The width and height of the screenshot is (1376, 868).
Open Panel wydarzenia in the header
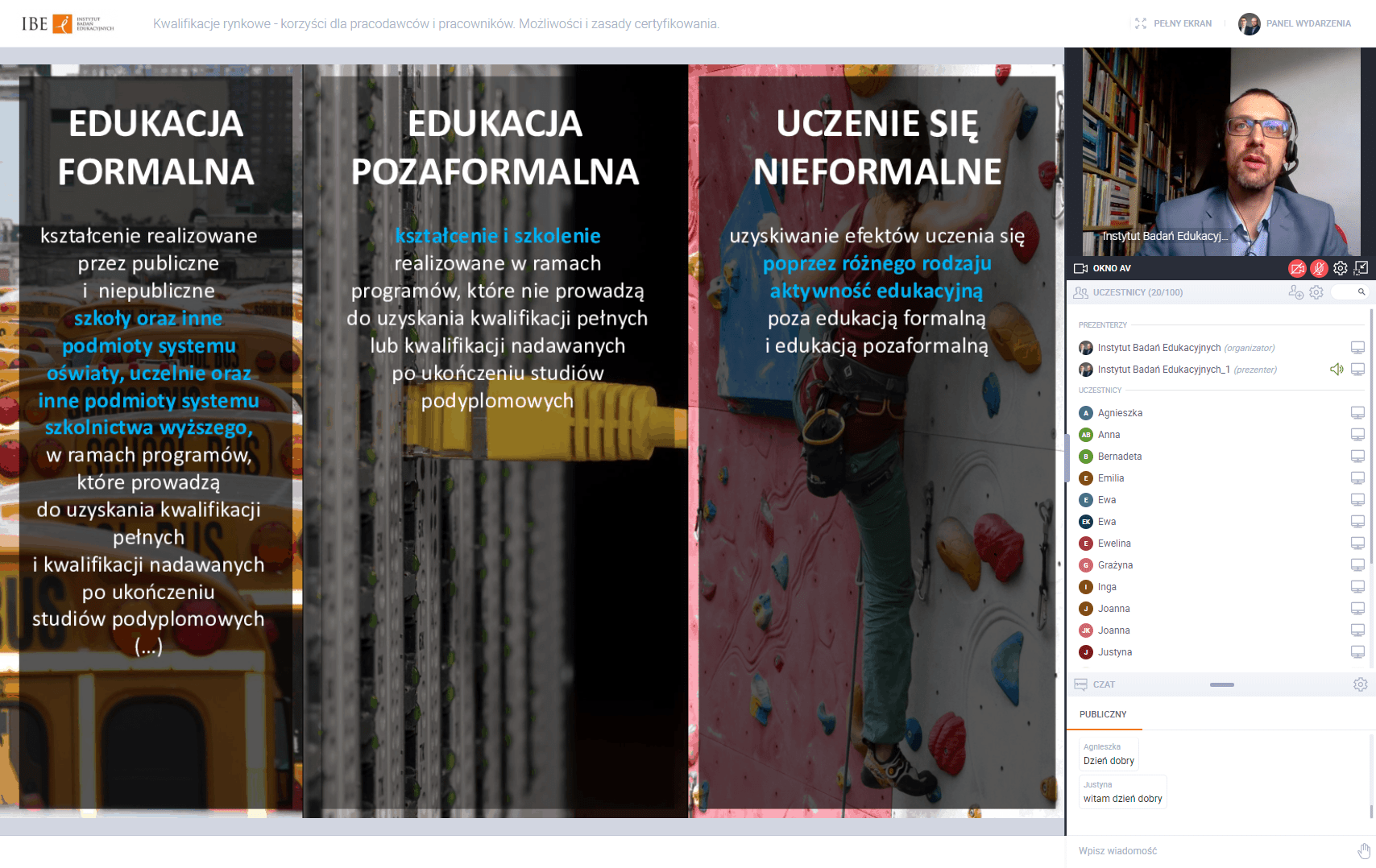tap(1295, 23)
